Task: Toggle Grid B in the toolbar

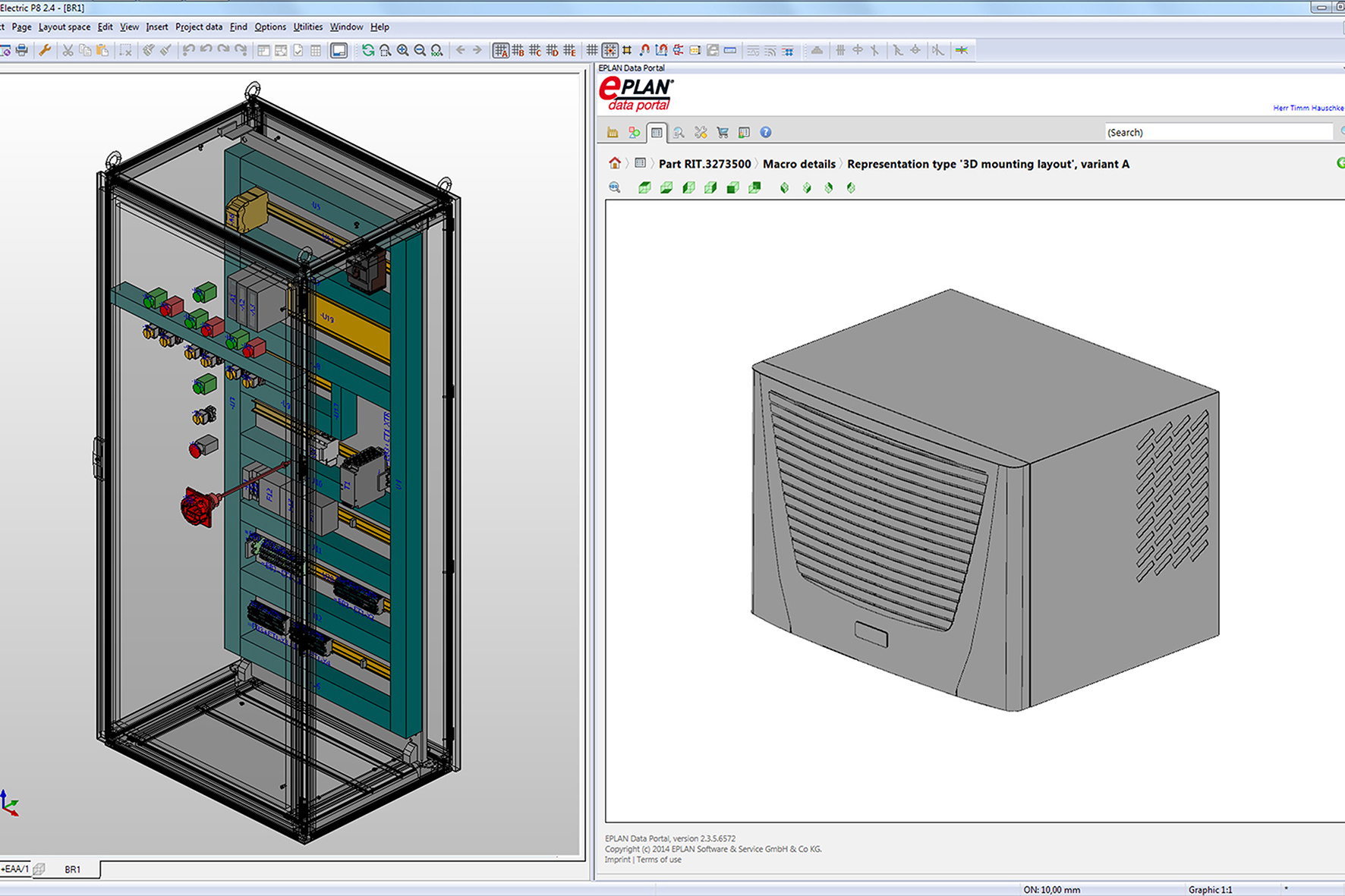Action: tap(518, 50)
